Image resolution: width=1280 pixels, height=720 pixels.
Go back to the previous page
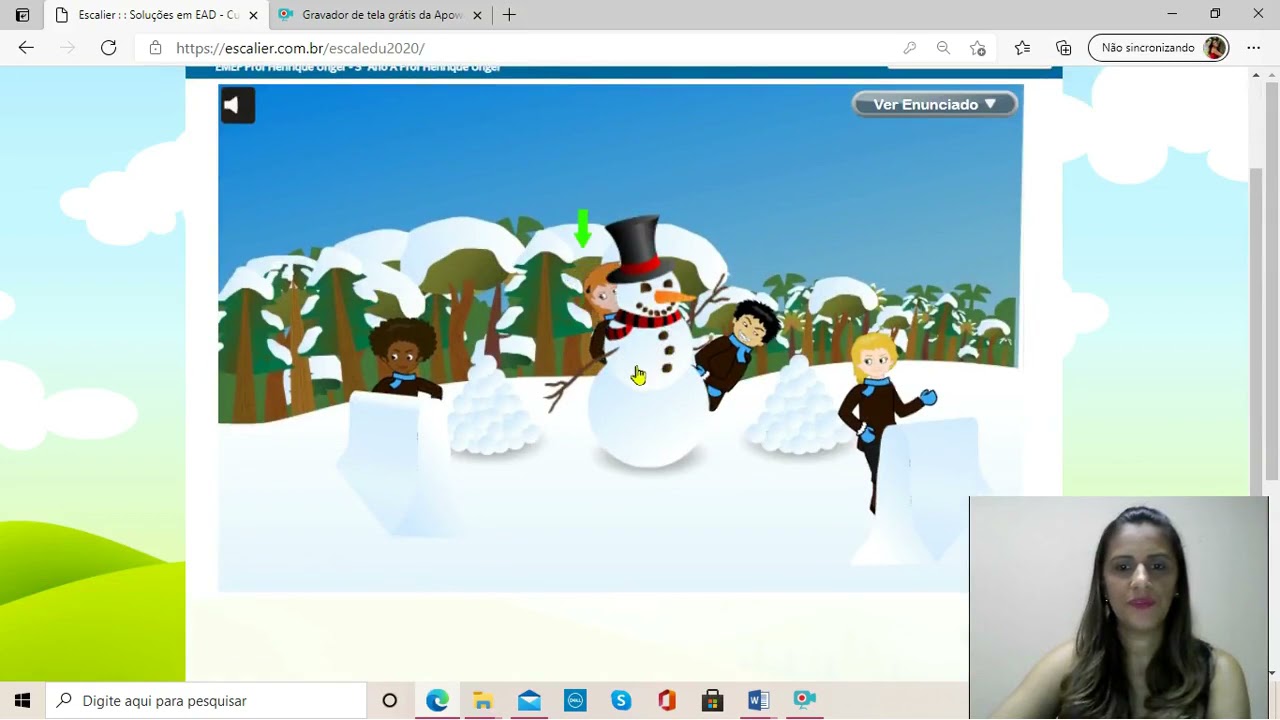click(x=26, y=48)
